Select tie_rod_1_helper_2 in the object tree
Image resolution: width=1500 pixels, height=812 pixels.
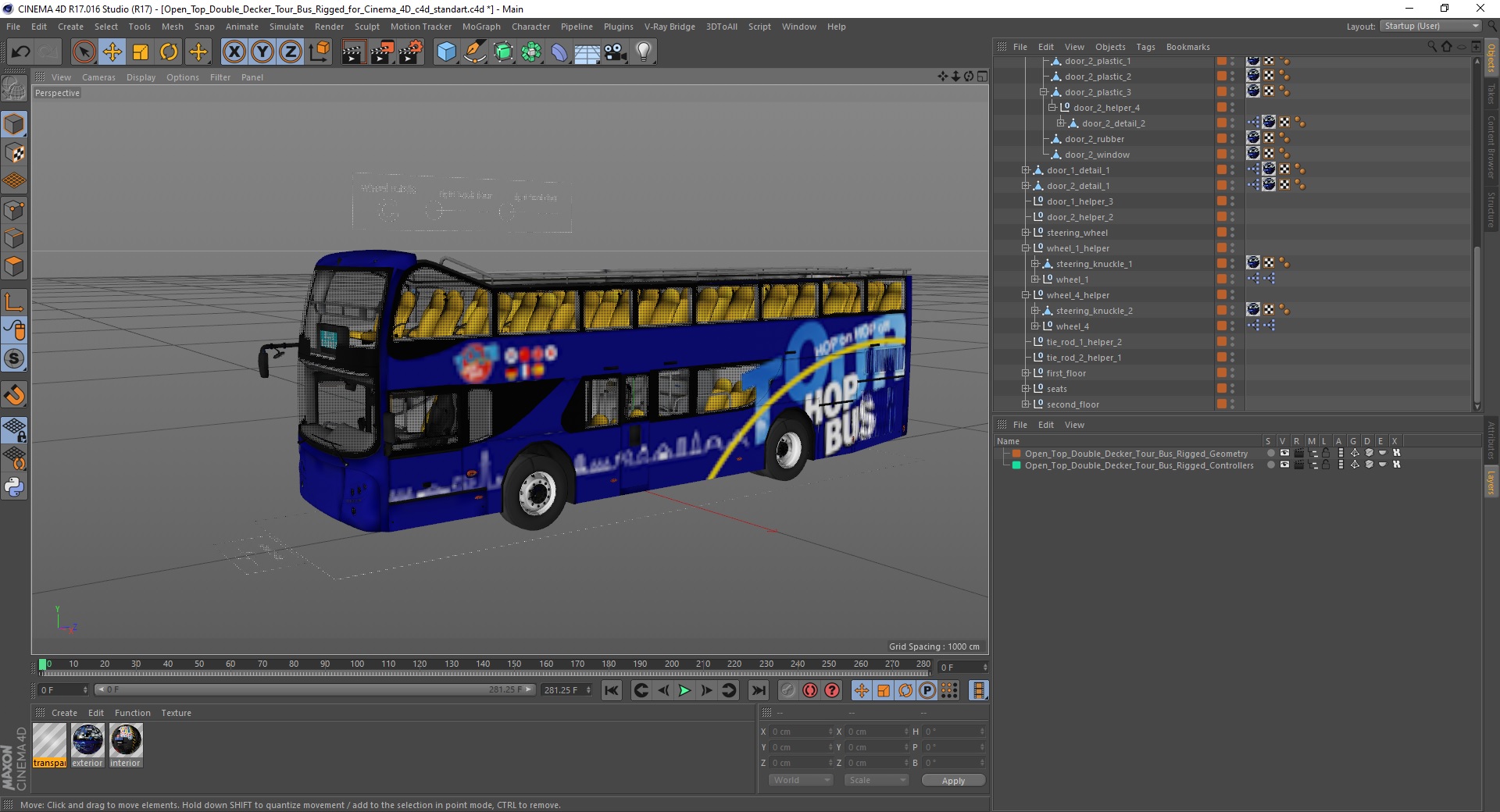[1083, 342]
